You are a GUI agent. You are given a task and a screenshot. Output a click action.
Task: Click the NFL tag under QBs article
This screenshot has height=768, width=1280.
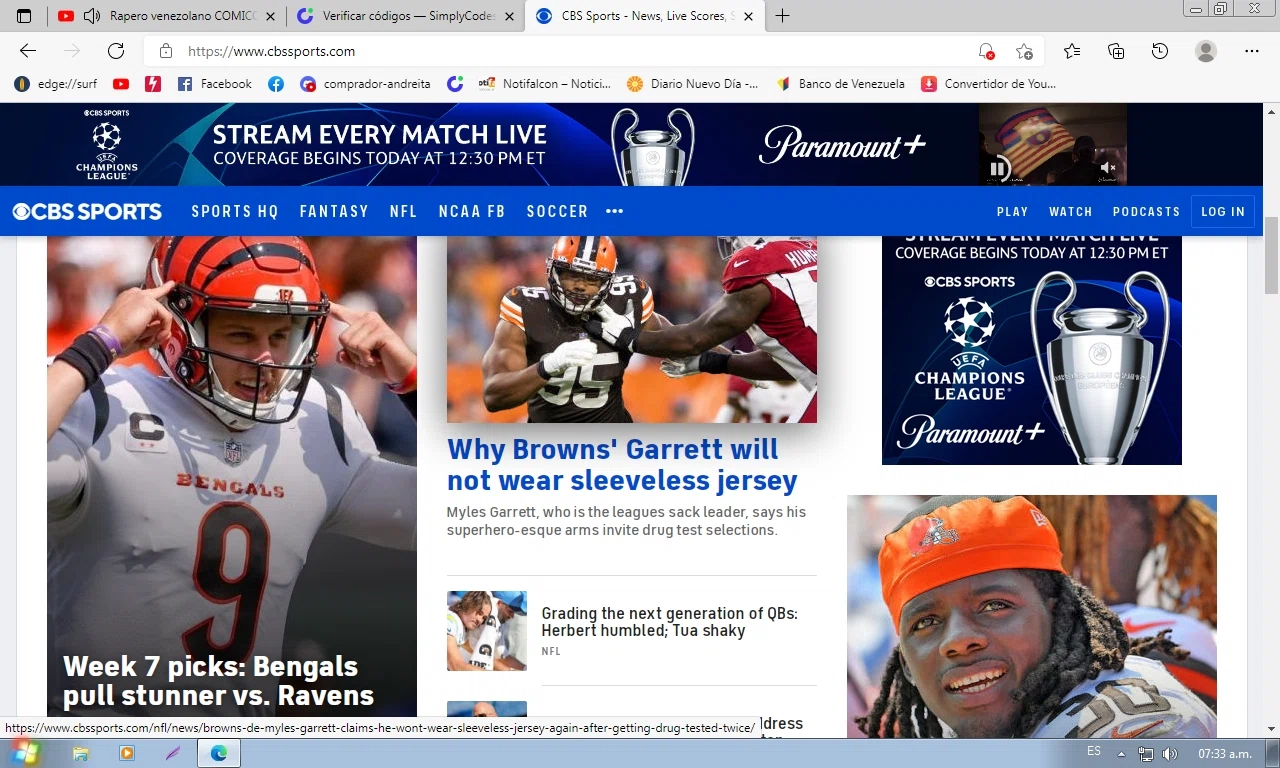tap(551, 651)
